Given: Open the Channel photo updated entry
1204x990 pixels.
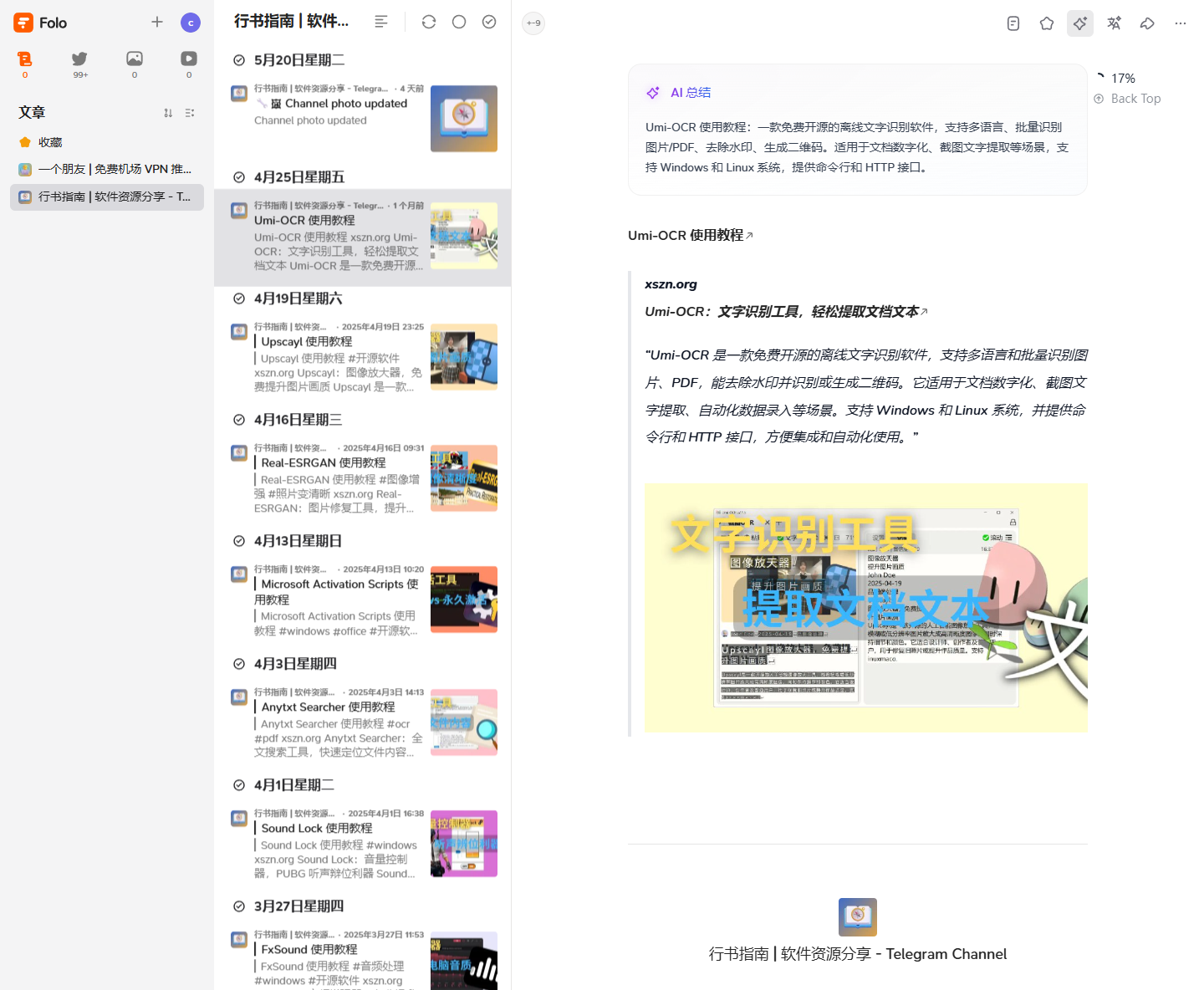Looking at the screenshot, I should [x=362, y=118].
